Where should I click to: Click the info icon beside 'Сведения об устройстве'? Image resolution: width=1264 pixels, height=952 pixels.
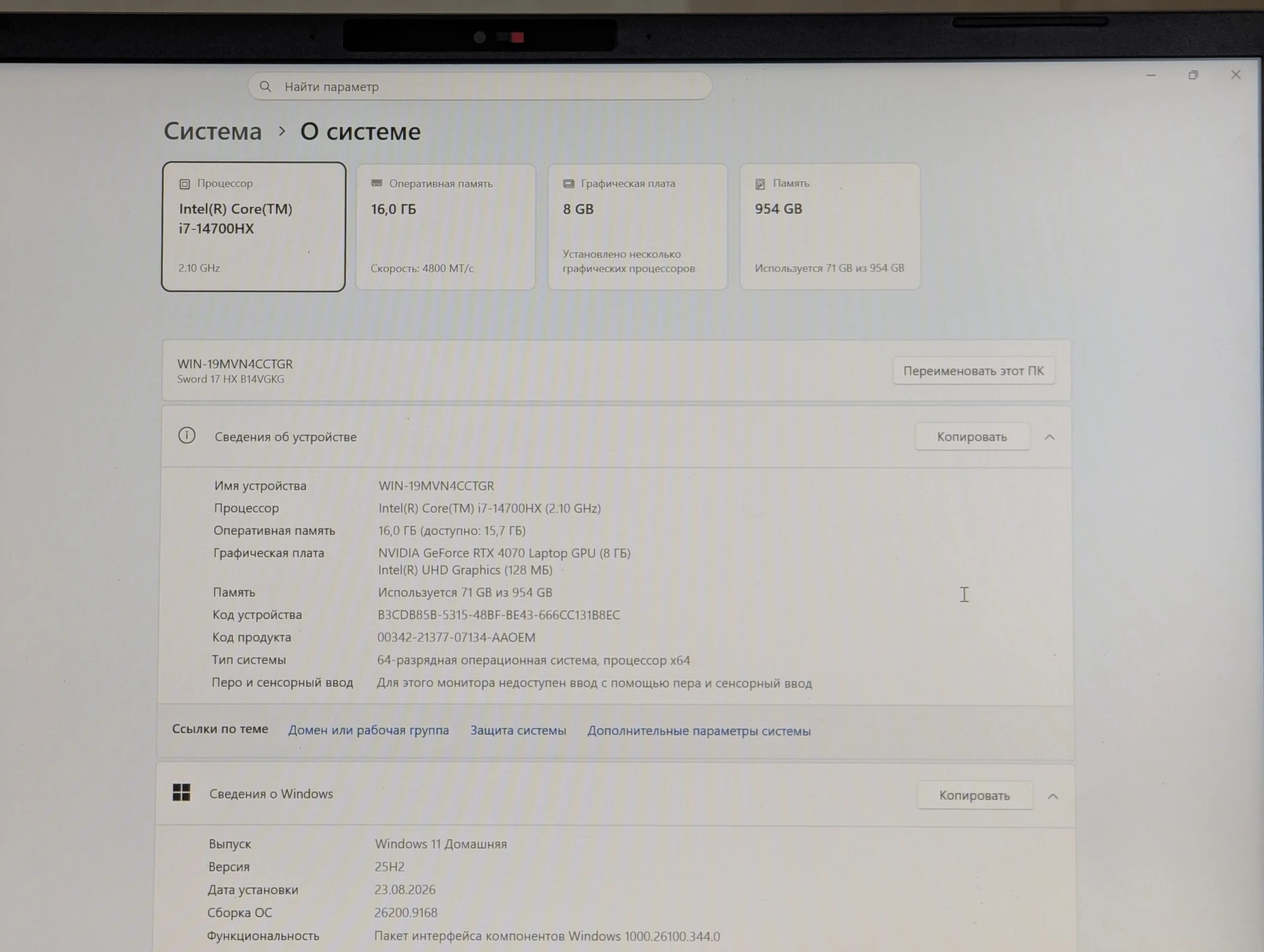pyautogui.click(x=186, y=436)
